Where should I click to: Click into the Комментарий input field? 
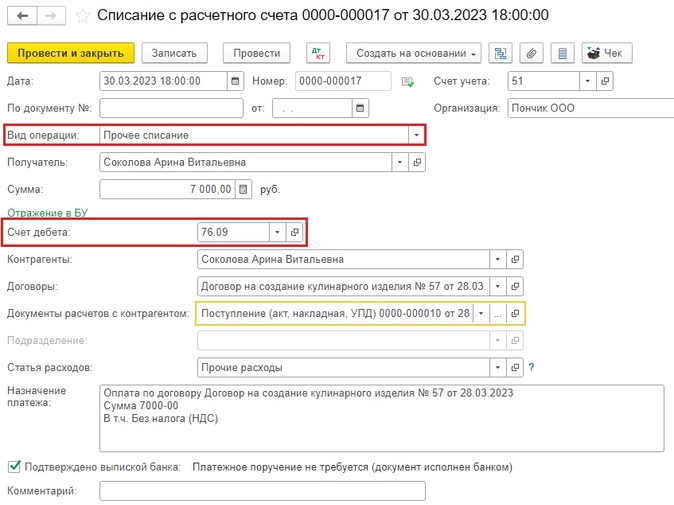point(262,491)
